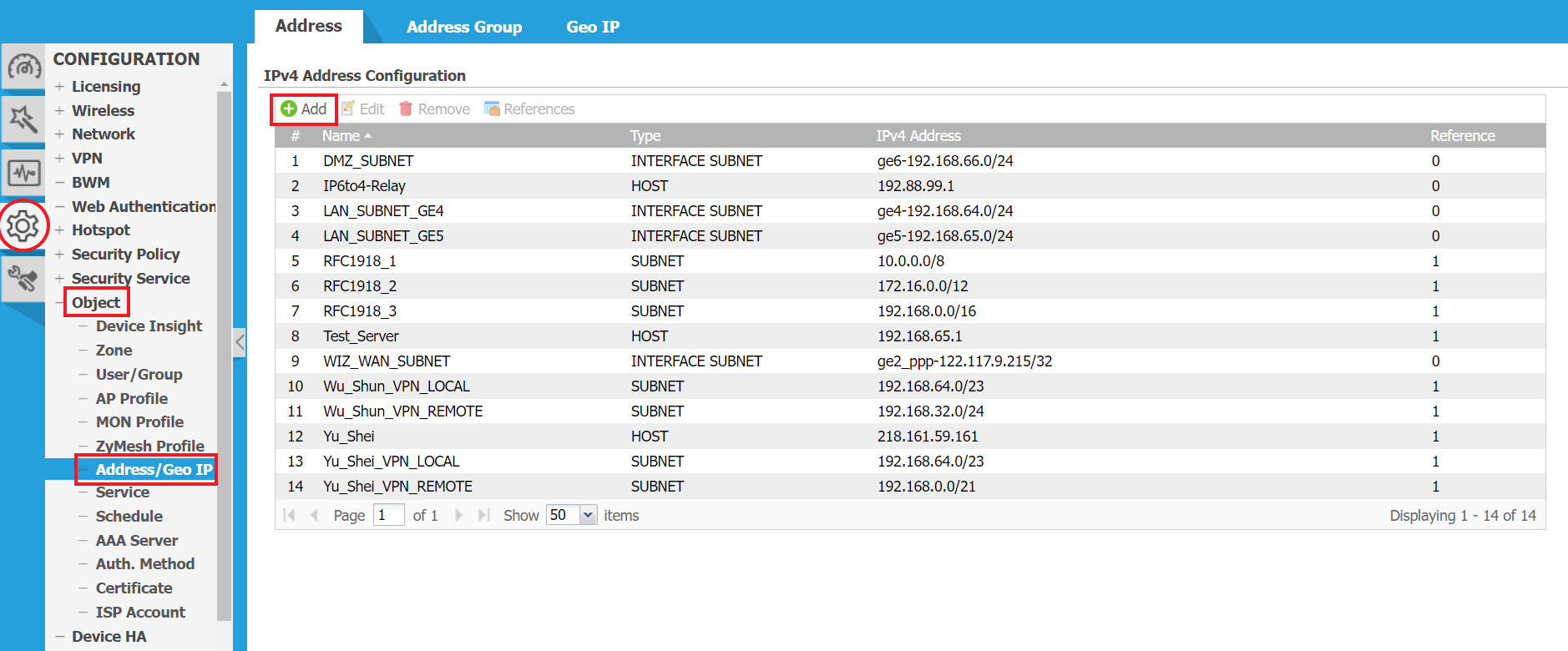
Task: Open the Web Authentication menu item
Action: click(x=144, y=206)
